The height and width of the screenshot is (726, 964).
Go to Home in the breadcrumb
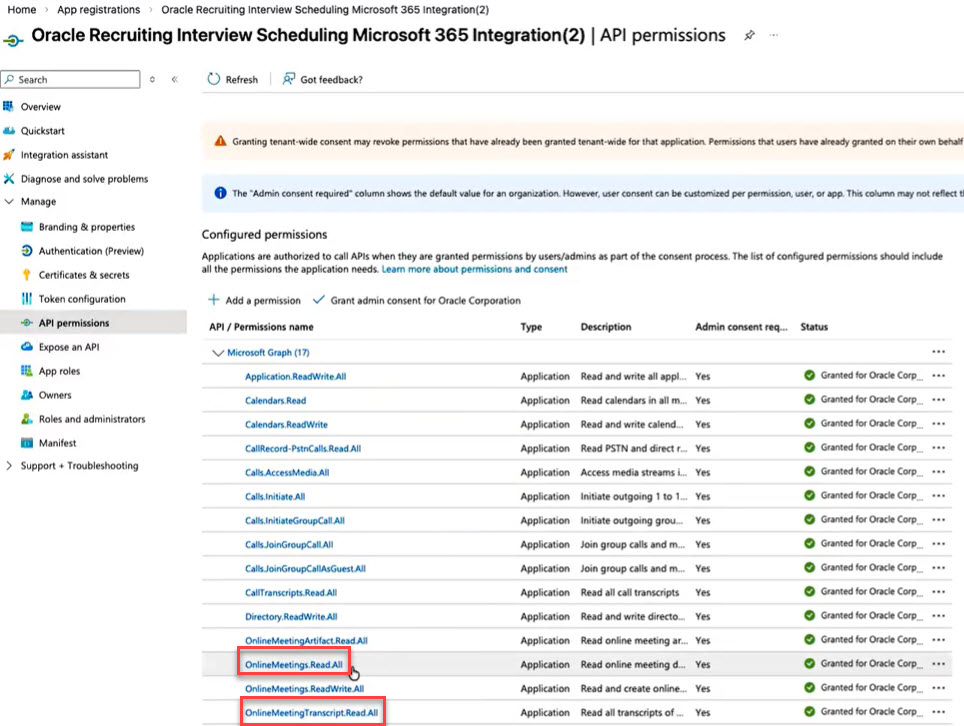[x=22, y=10]
